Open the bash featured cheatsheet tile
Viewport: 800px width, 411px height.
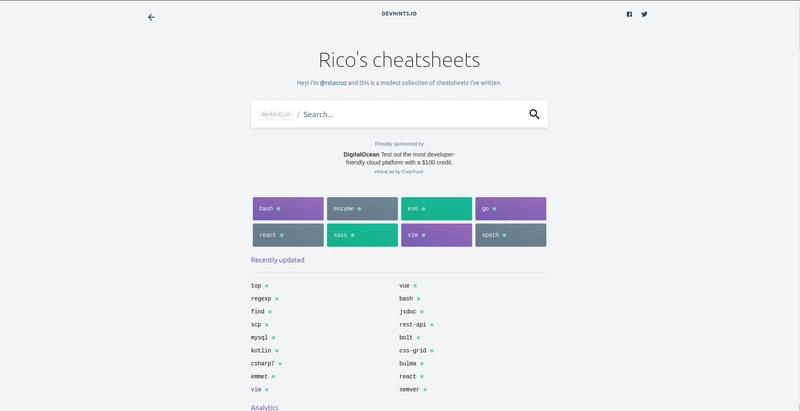point(288,209)
